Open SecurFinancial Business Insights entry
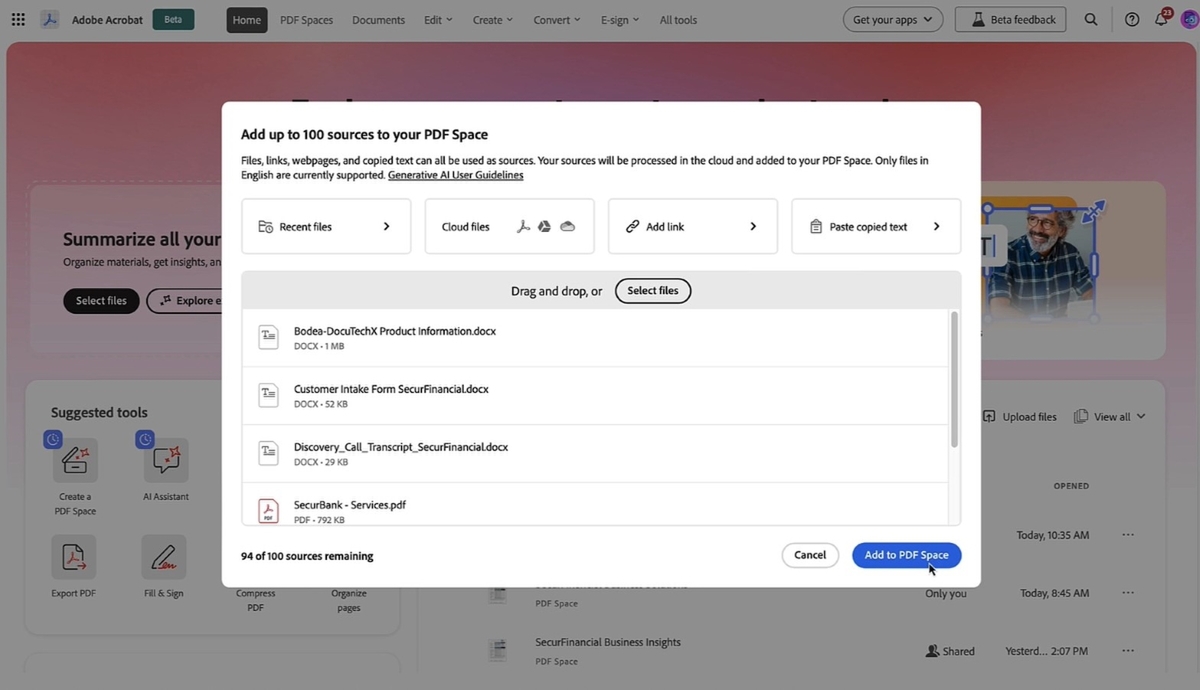This screenshot has width=1200, height=690. click(x=608, y=642)
